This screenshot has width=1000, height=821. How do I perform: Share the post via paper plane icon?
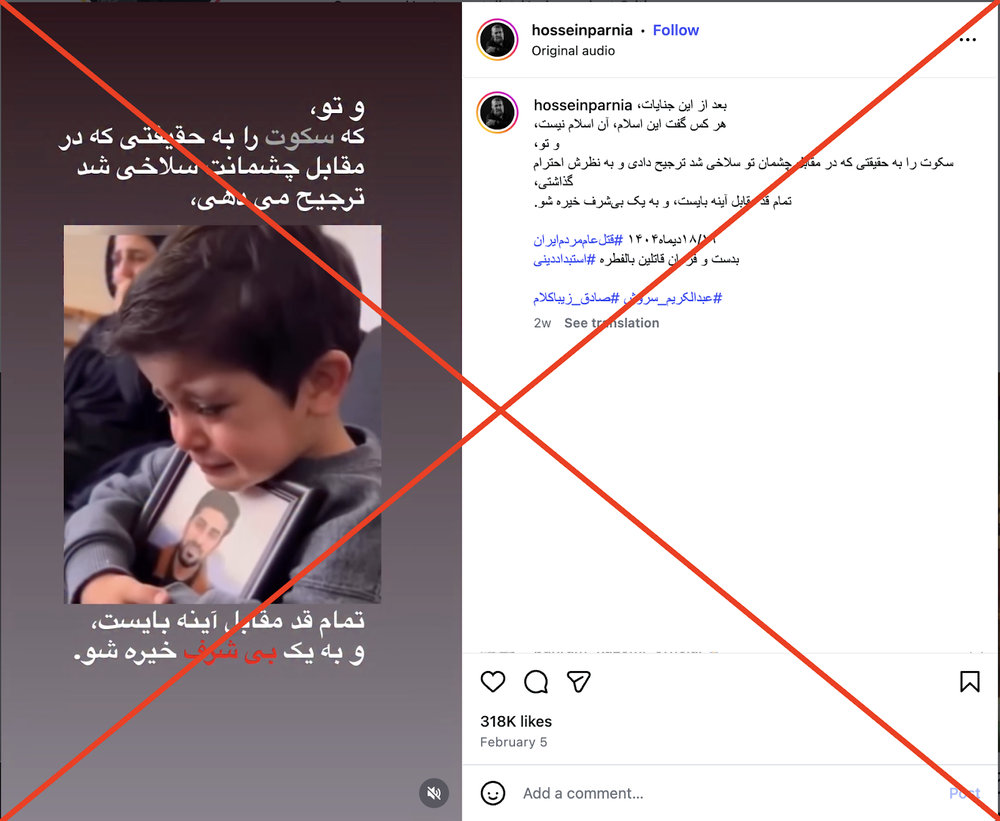578,682
